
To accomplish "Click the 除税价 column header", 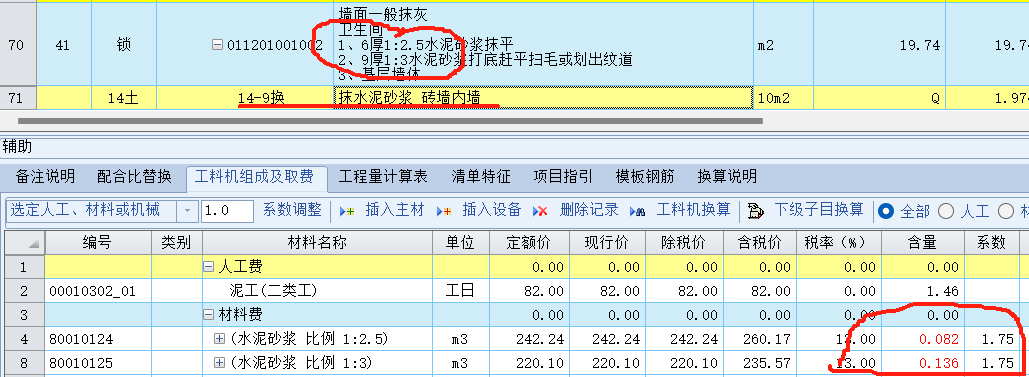I will [684, 243].
